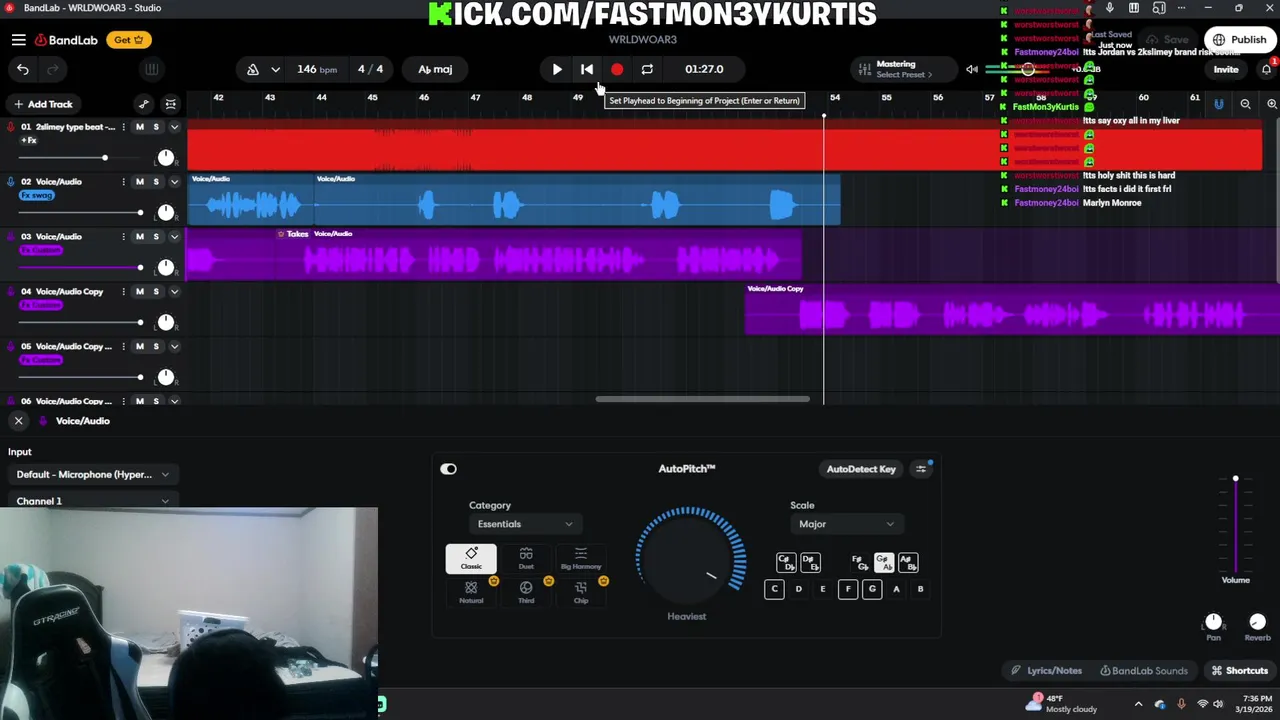Mute track 02 Voice/Audio
Viewport: 1280px width, 720px height.
[x=140, y=182]
